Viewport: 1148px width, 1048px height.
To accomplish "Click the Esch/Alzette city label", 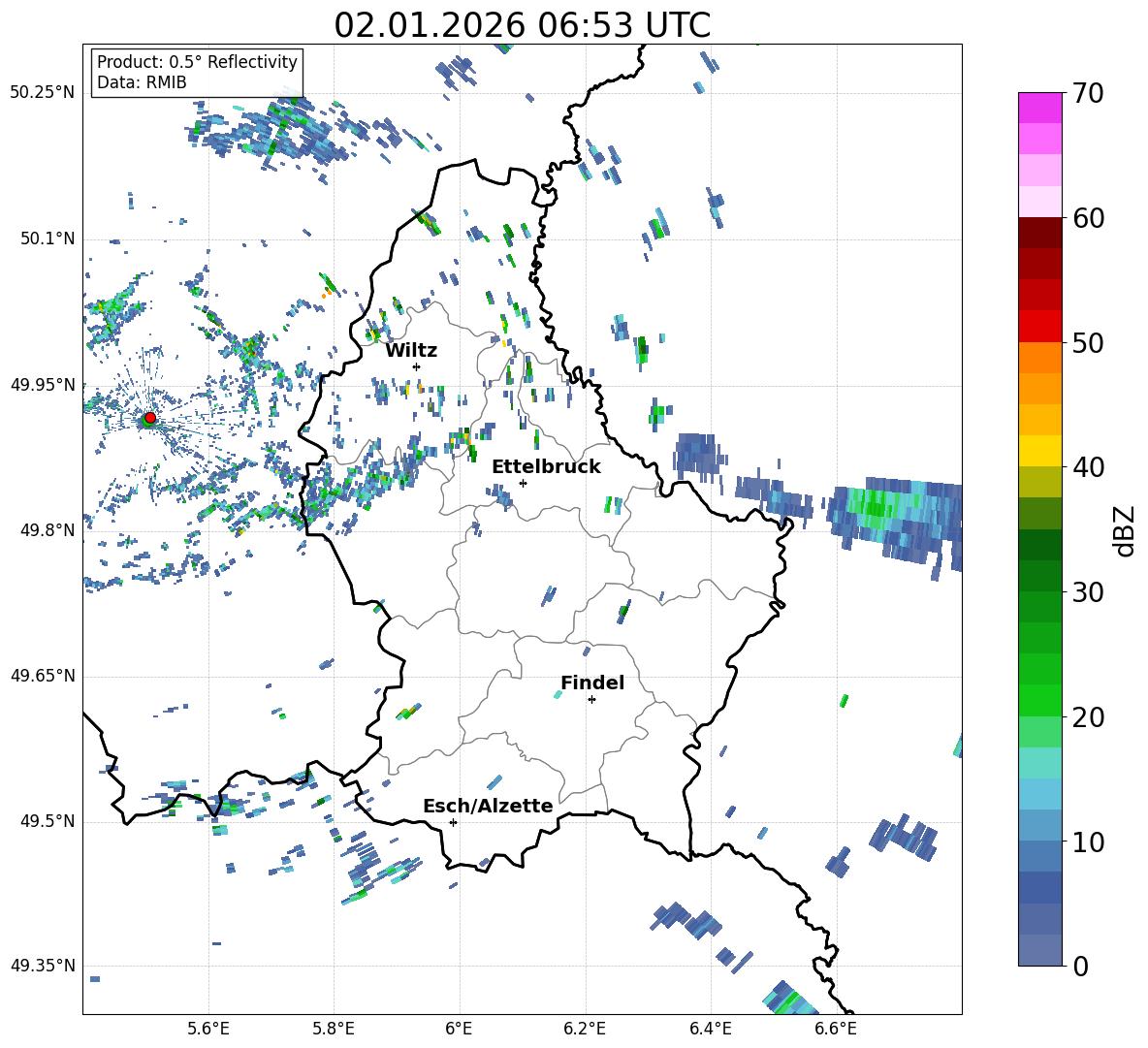I will tap(488, 806).
